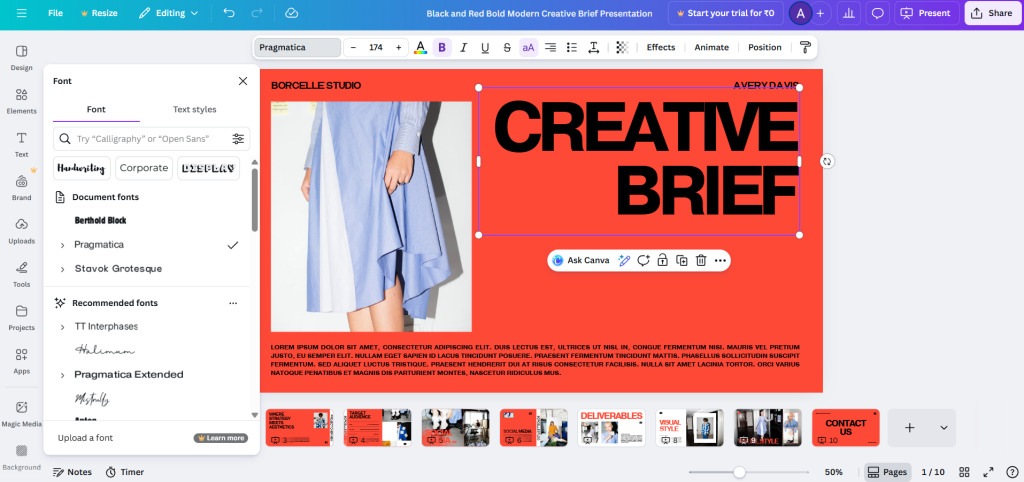The height and width of the screenshot is (482, 1024).
Task: Select the Font tab
Action: tap(96, 109)
